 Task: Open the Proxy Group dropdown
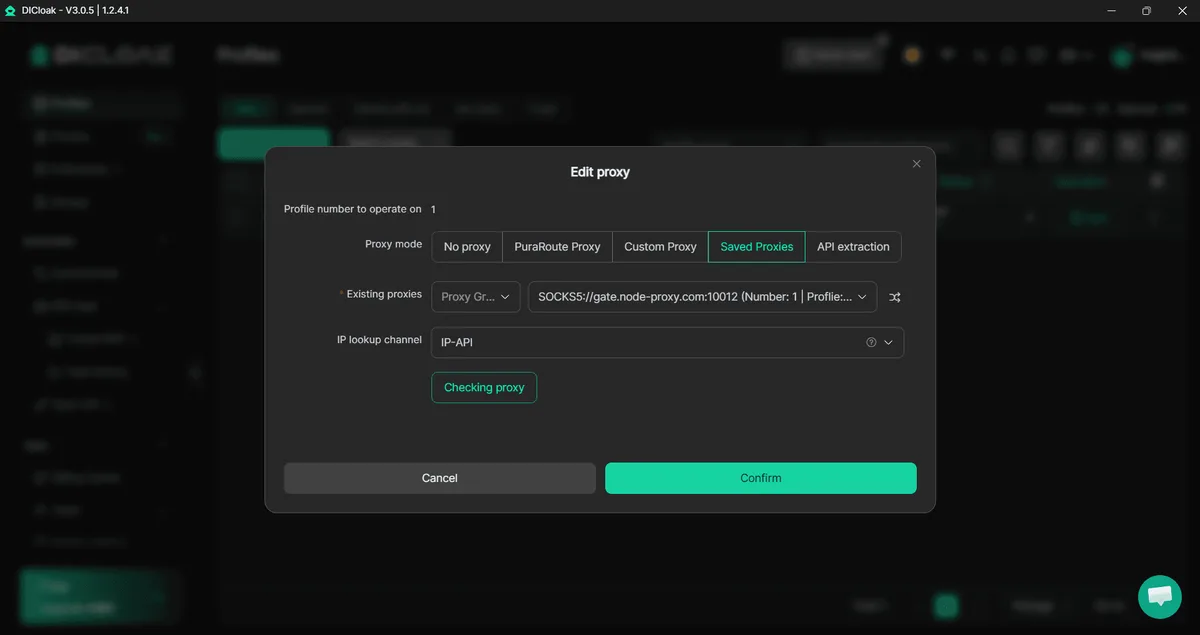(476, 297)
